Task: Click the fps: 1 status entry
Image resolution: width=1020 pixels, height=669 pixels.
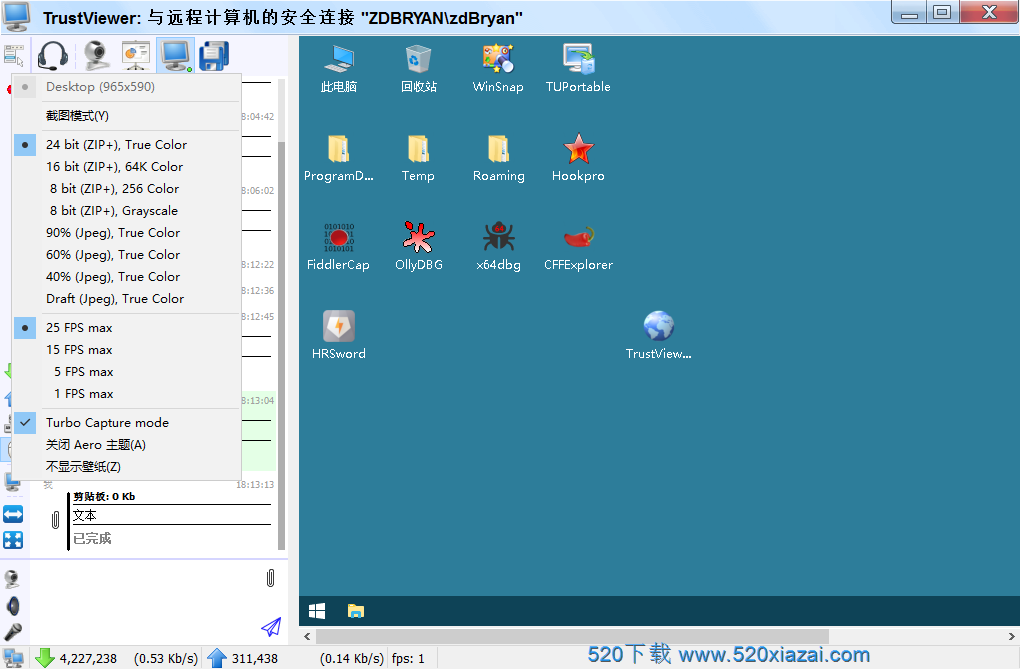Action: click(x=408, y=659)
